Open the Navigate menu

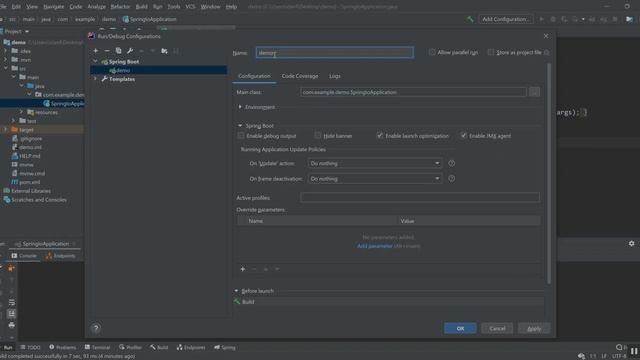pos(53,7)
